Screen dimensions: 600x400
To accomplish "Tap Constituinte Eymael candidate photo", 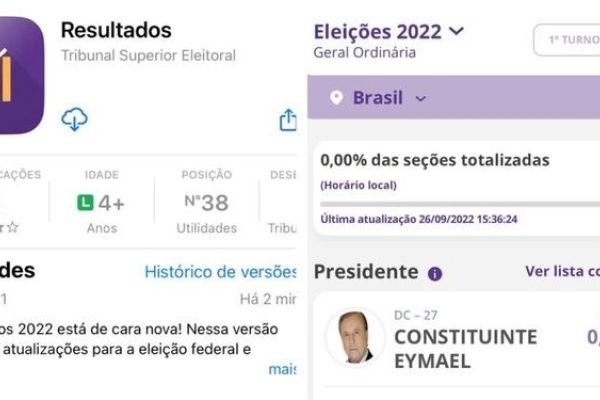I will 354,337.
